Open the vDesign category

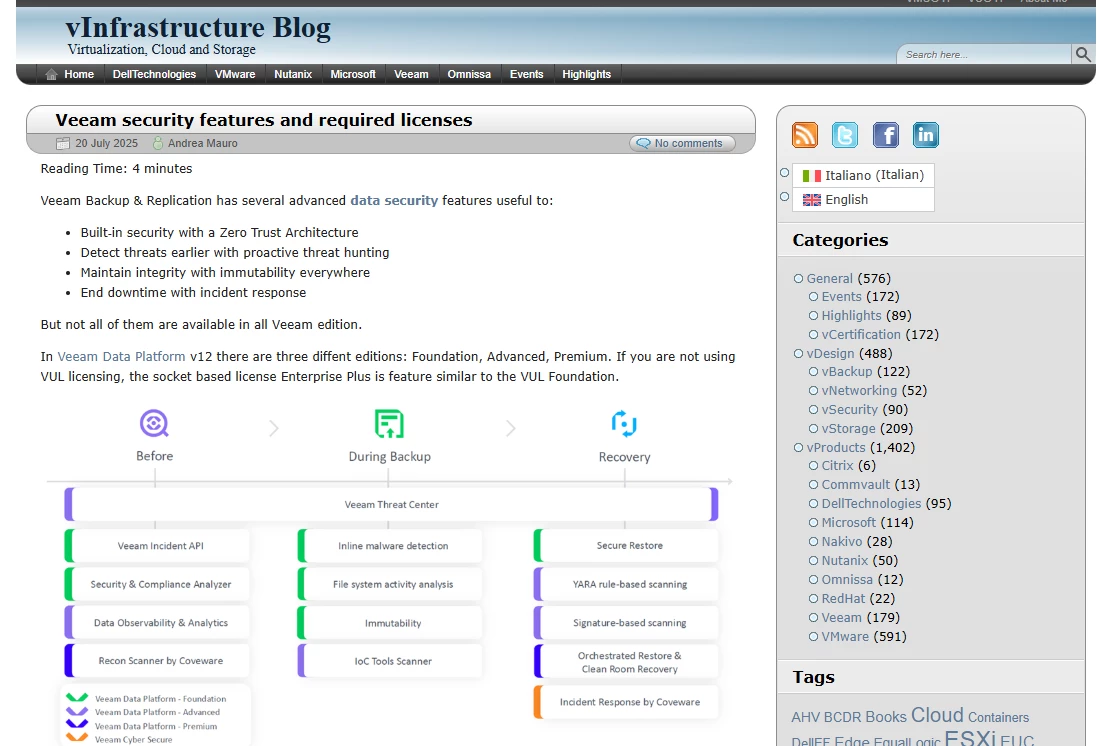830,353
